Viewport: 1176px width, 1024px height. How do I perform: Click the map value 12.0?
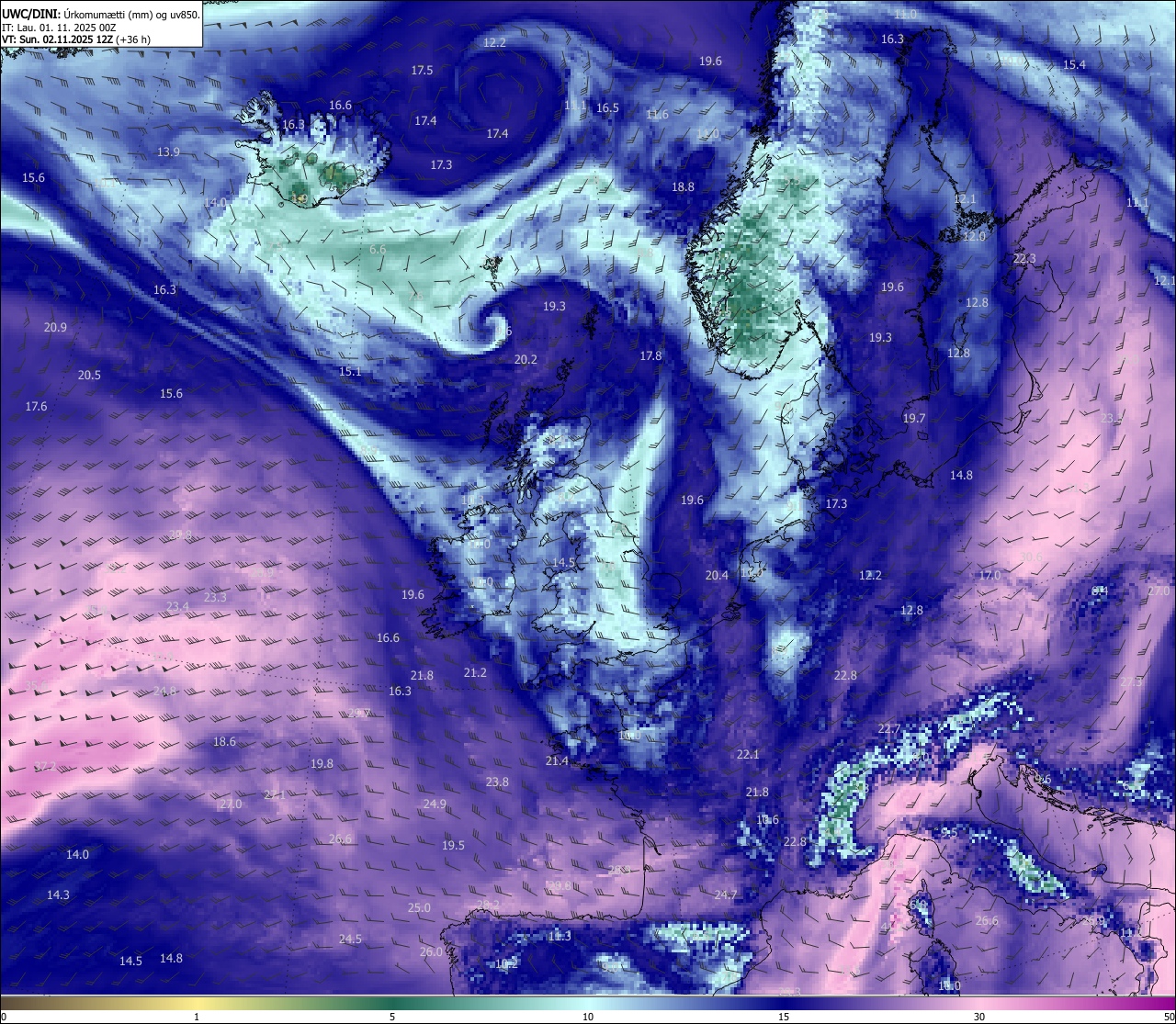pos(974,237)
